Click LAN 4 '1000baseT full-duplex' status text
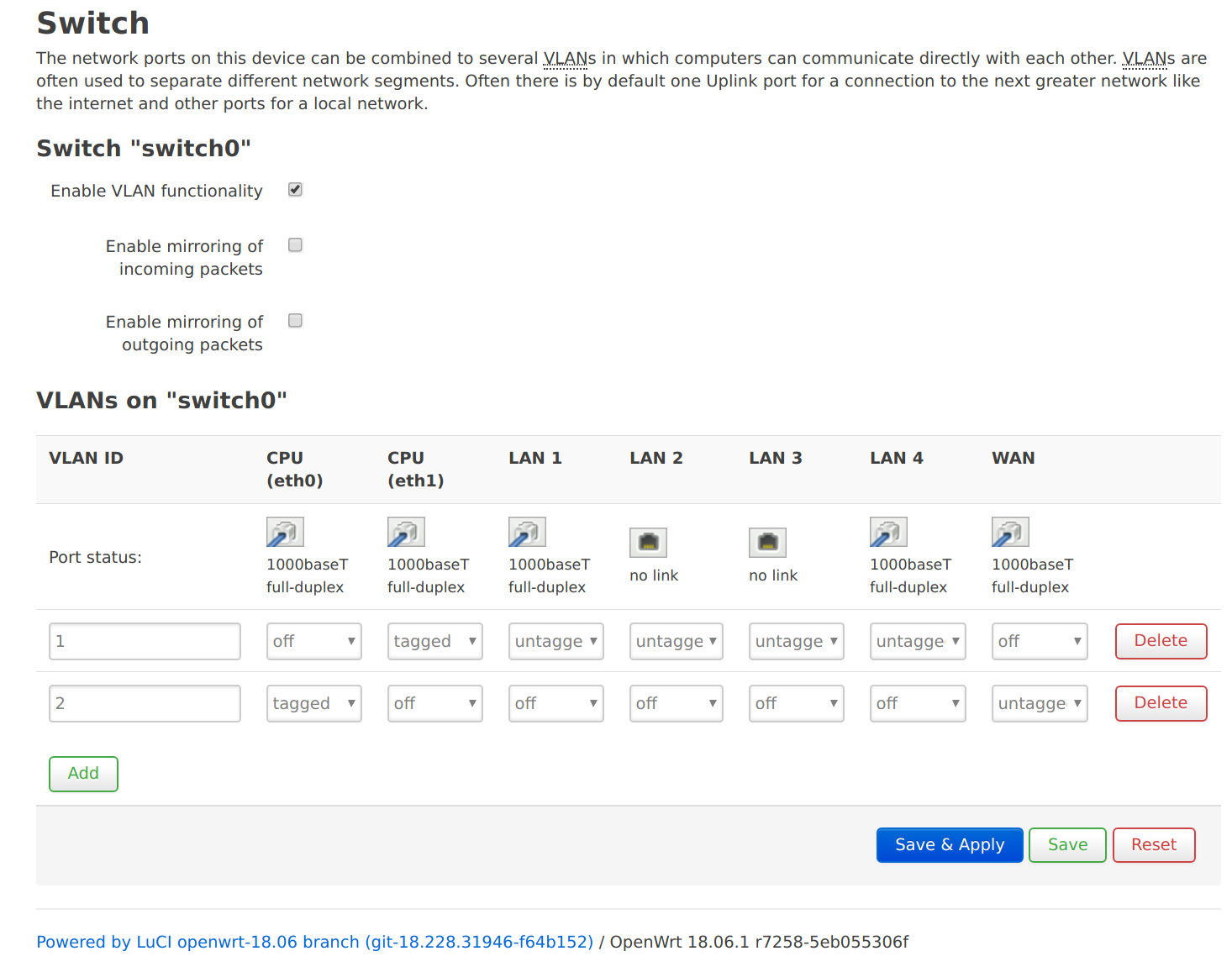The height and width of the screenshot is (972, 1232). (911, 575)
